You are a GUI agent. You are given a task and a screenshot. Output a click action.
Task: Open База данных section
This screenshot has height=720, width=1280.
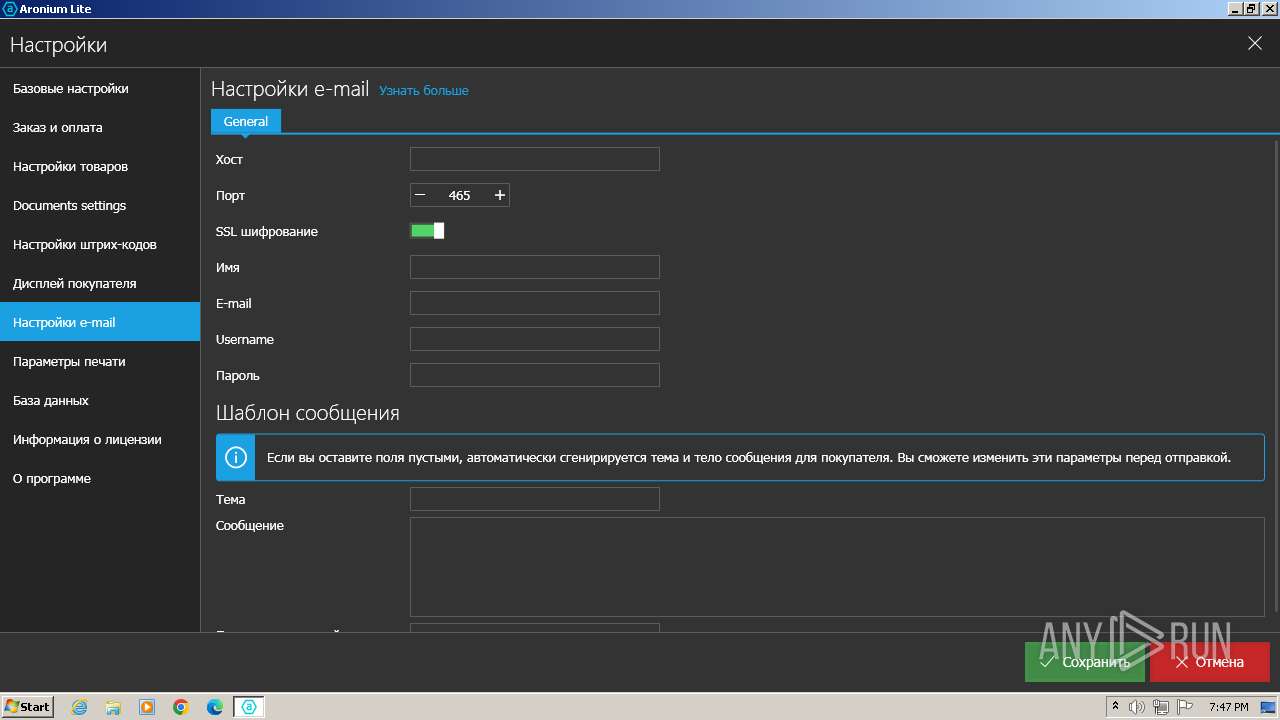click(100, 400)
